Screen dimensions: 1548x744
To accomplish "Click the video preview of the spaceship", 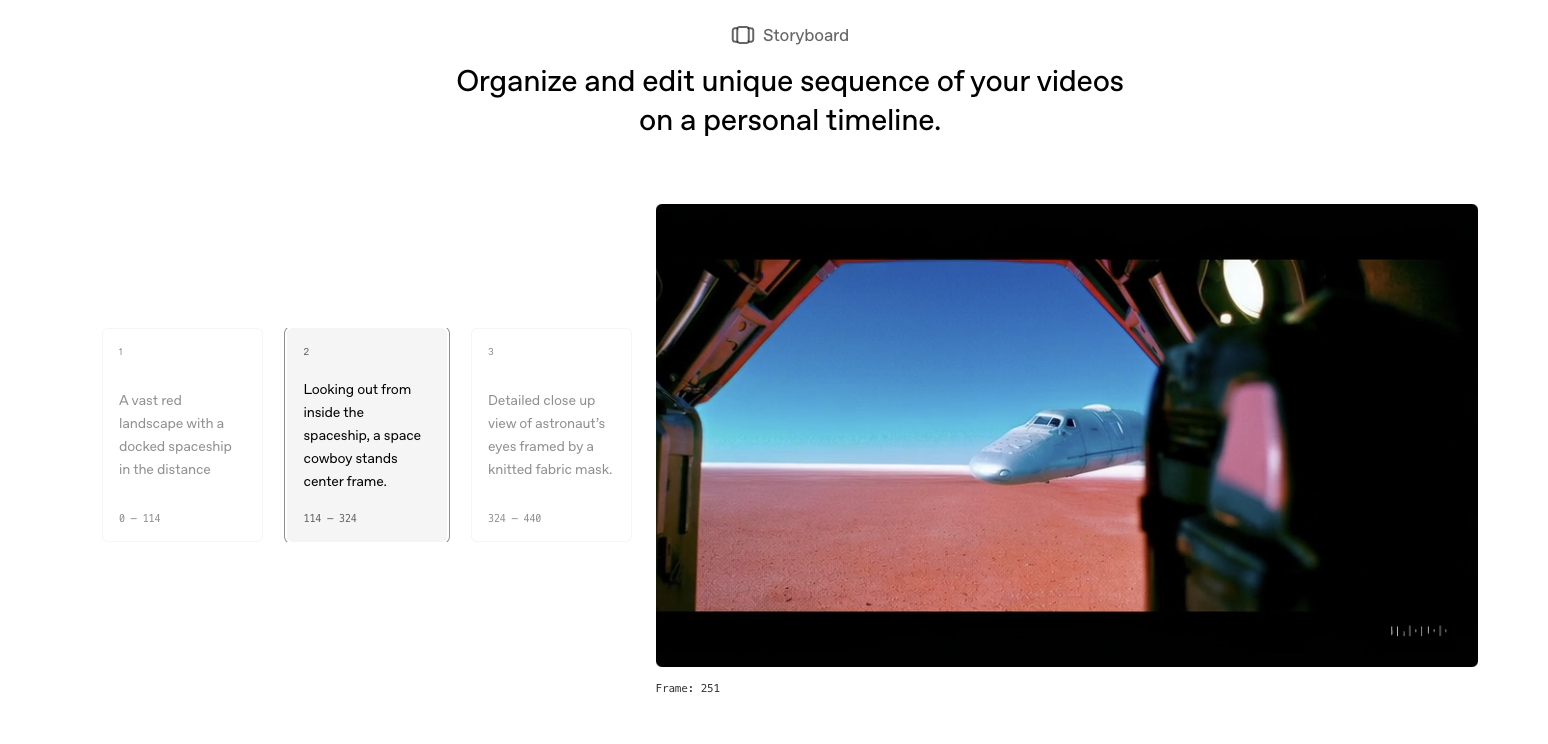I will [x=1066, y=435].
